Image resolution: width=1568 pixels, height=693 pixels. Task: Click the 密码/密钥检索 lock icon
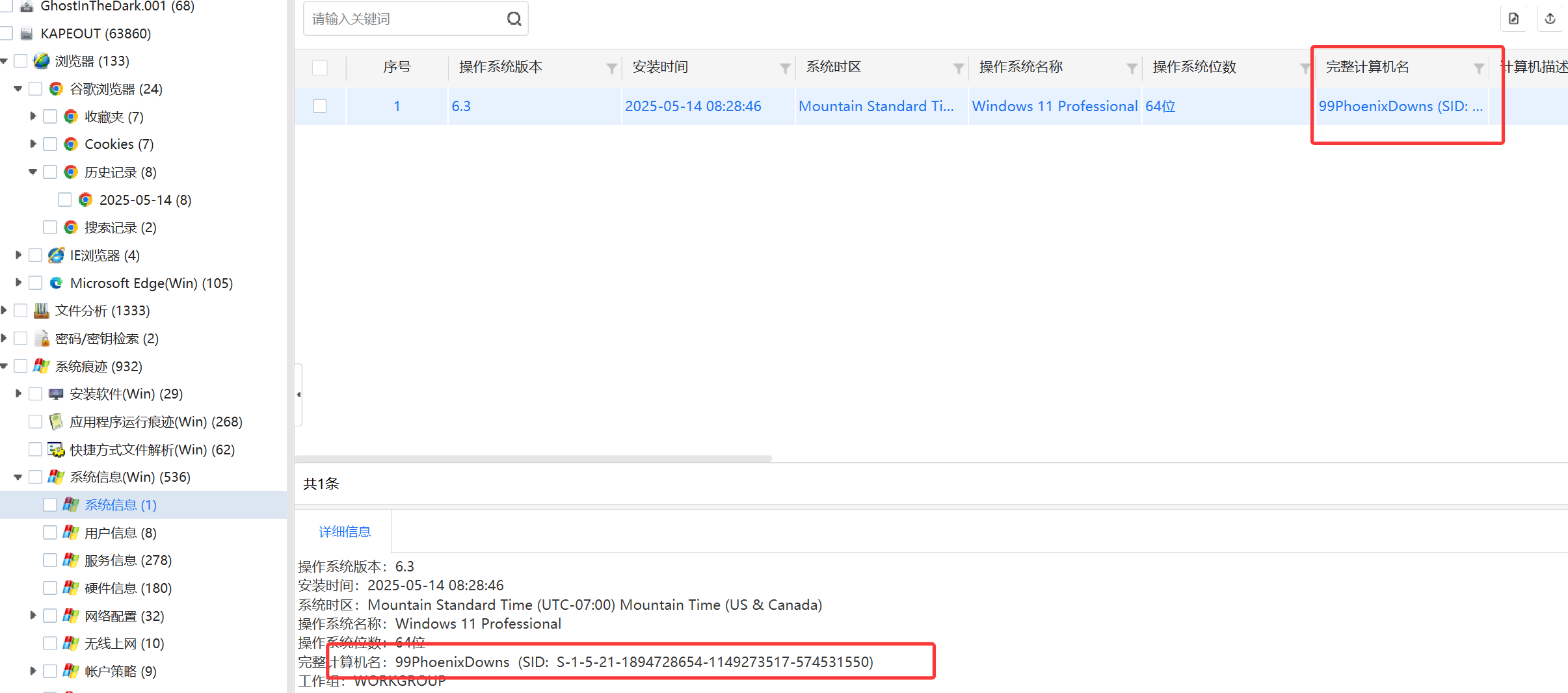[x=42, y=339]
